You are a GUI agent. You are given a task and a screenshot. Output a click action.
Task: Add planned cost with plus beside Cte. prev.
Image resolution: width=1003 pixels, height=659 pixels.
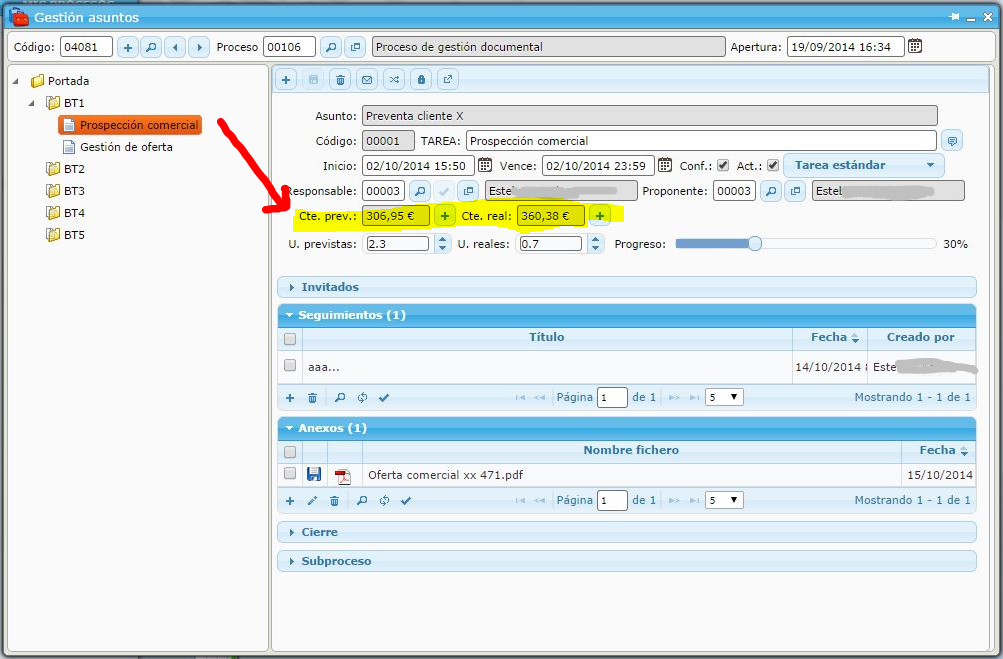445,216
